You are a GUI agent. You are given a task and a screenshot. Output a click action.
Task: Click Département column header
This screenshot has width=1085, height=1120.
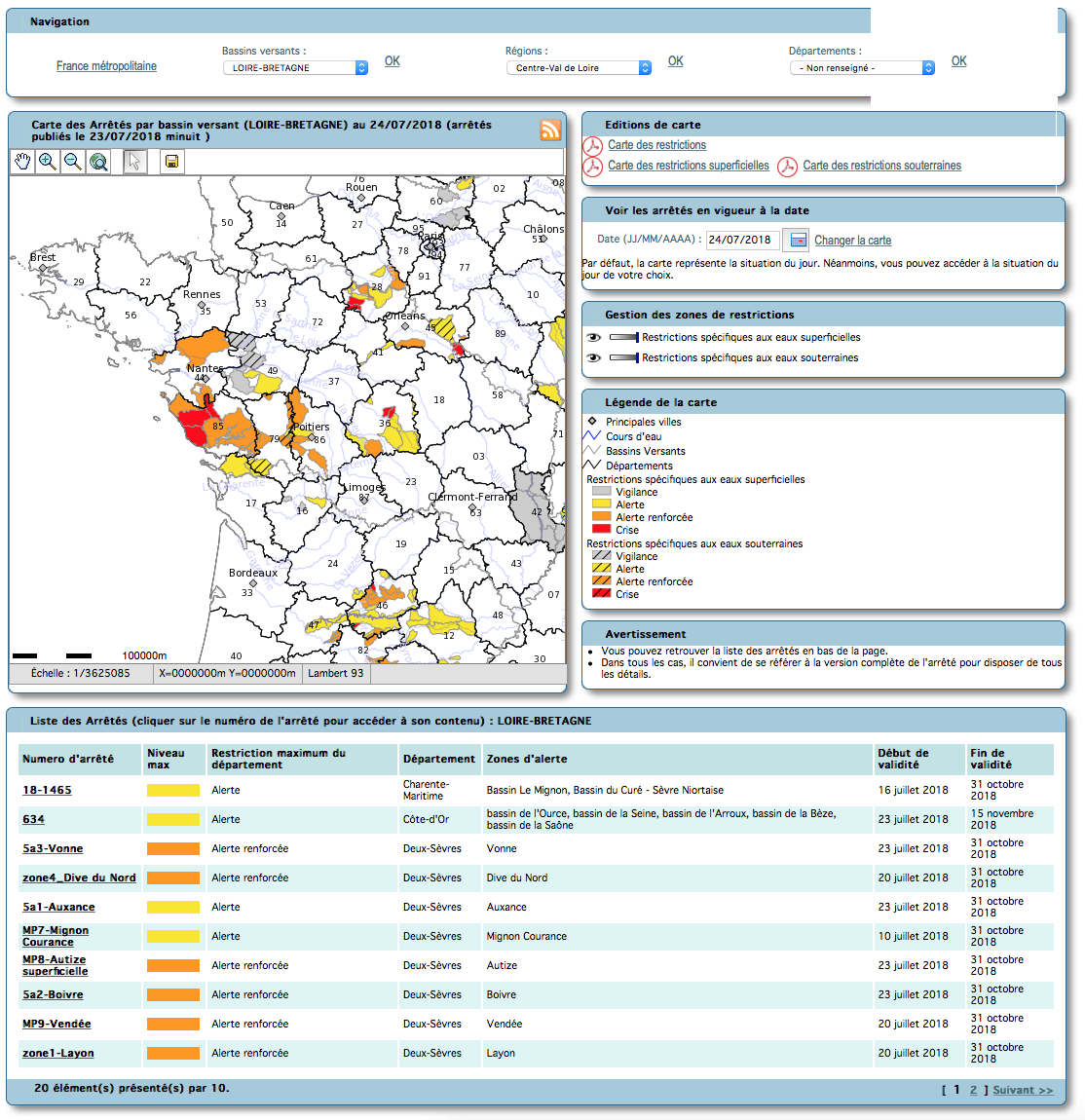click(438, 759)
